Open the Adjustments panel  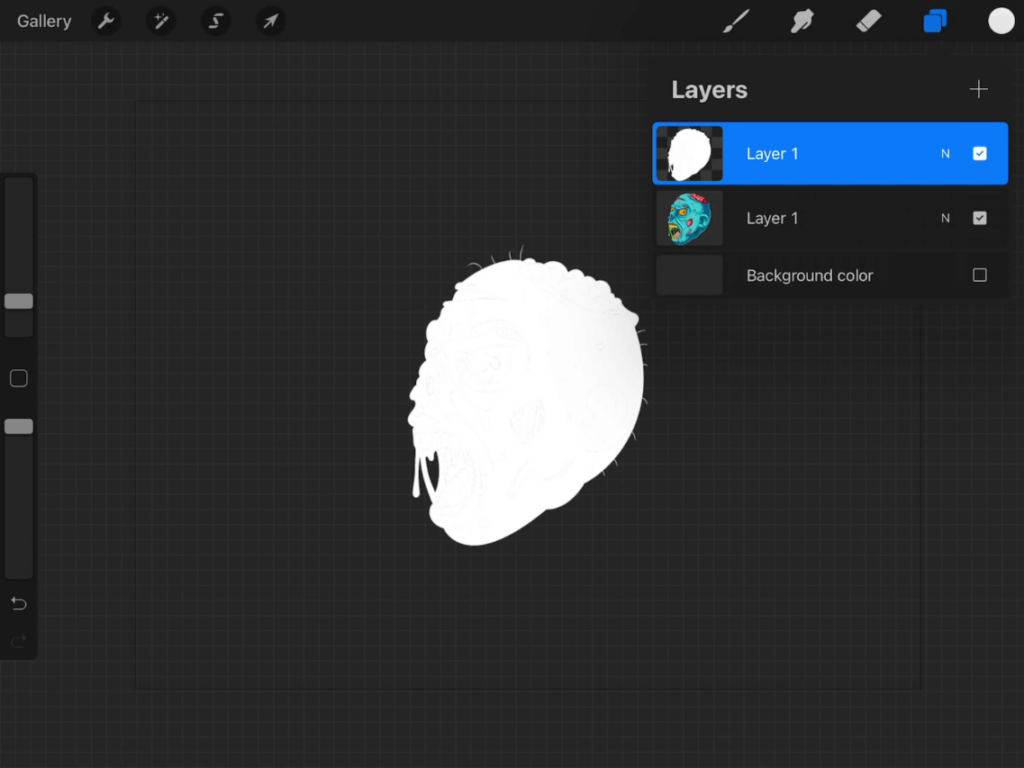[161, 20]
